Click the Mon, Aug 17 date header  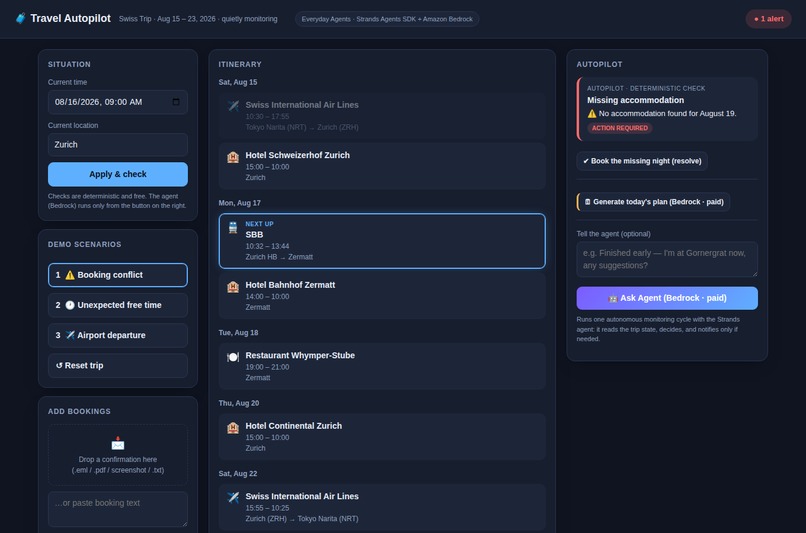tap(240, 203)
